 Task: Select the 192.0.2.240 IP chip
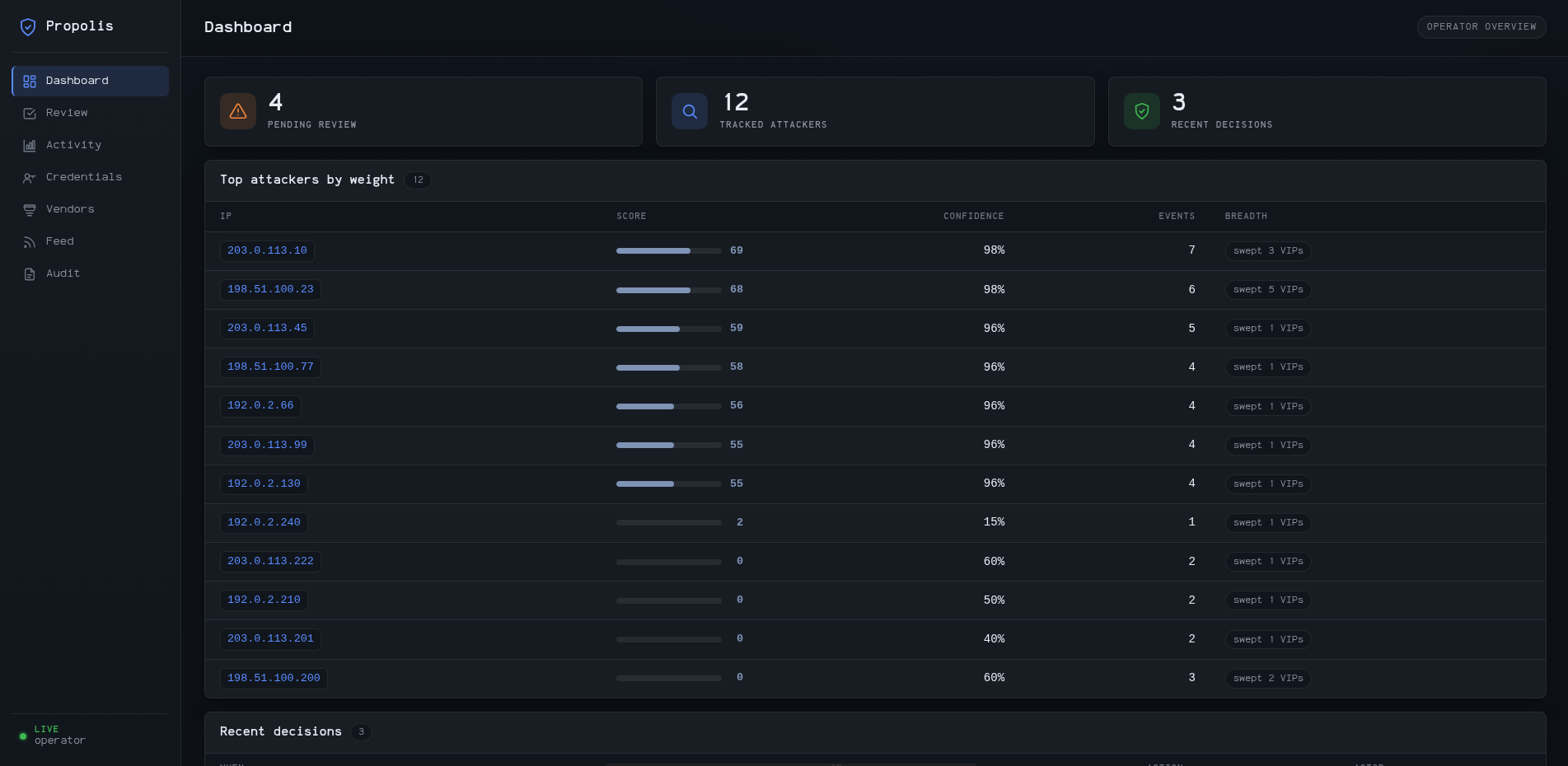click(264, 522)
